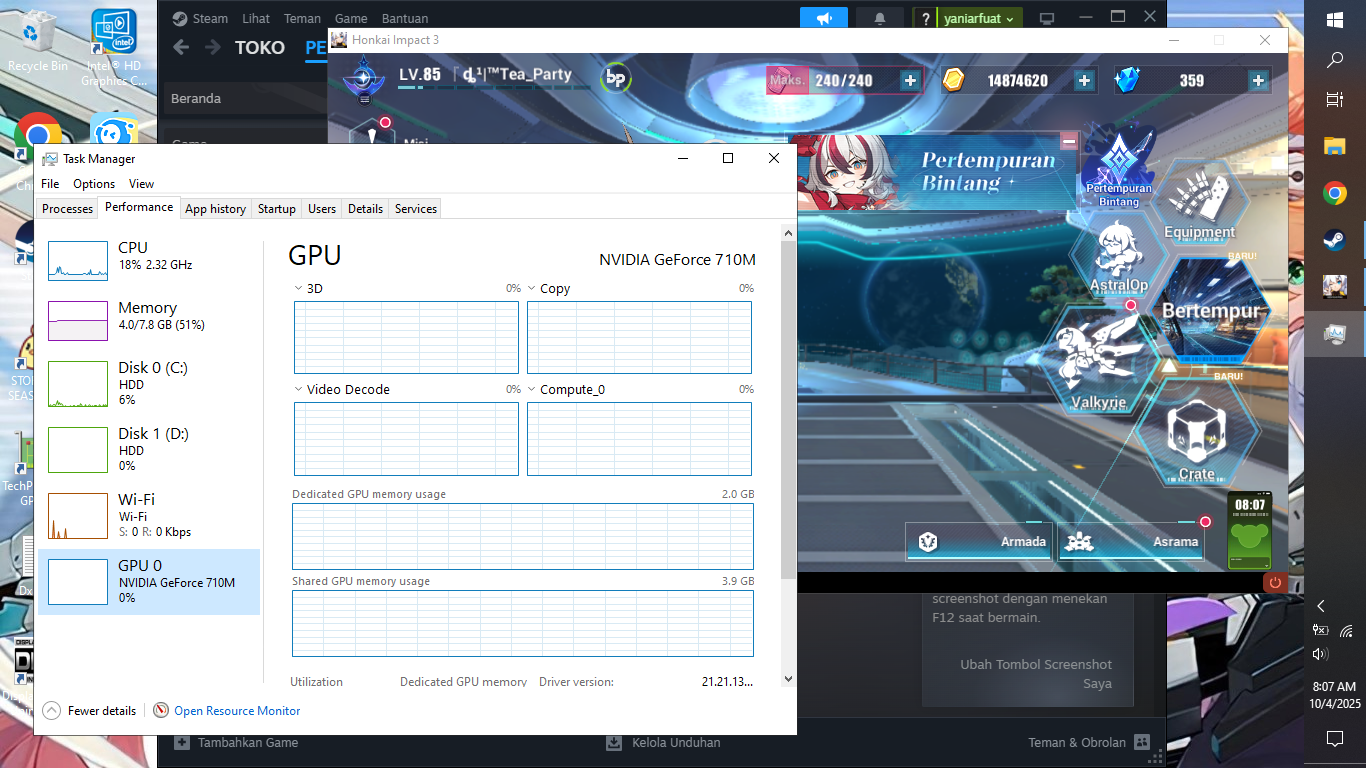Image resolution: width=1366 pixels, height=768 pixels.
Task: Switch to the Processes tab
Action: (68, 209)
